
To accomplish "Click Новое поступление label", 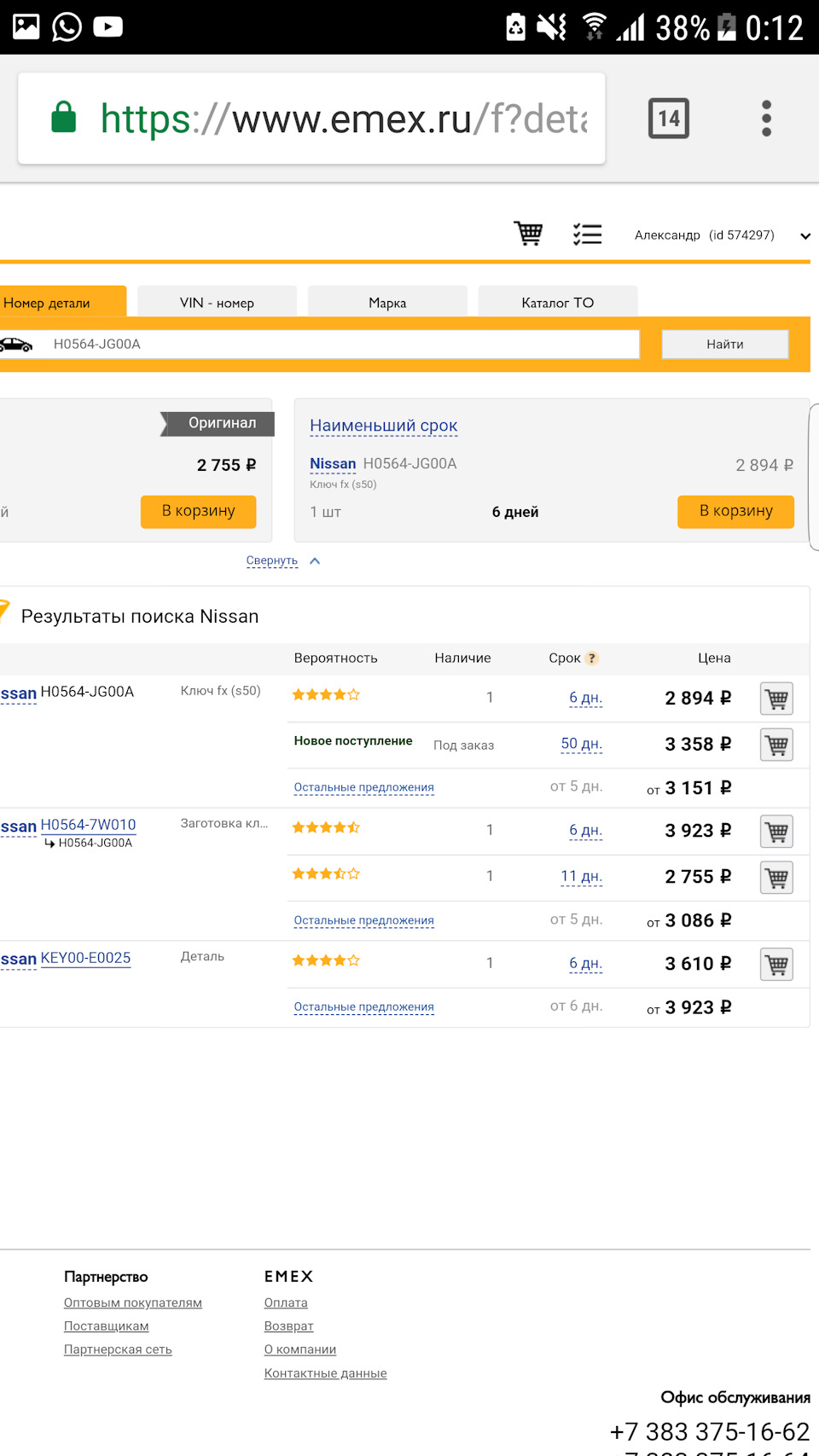I will [353, 741].
